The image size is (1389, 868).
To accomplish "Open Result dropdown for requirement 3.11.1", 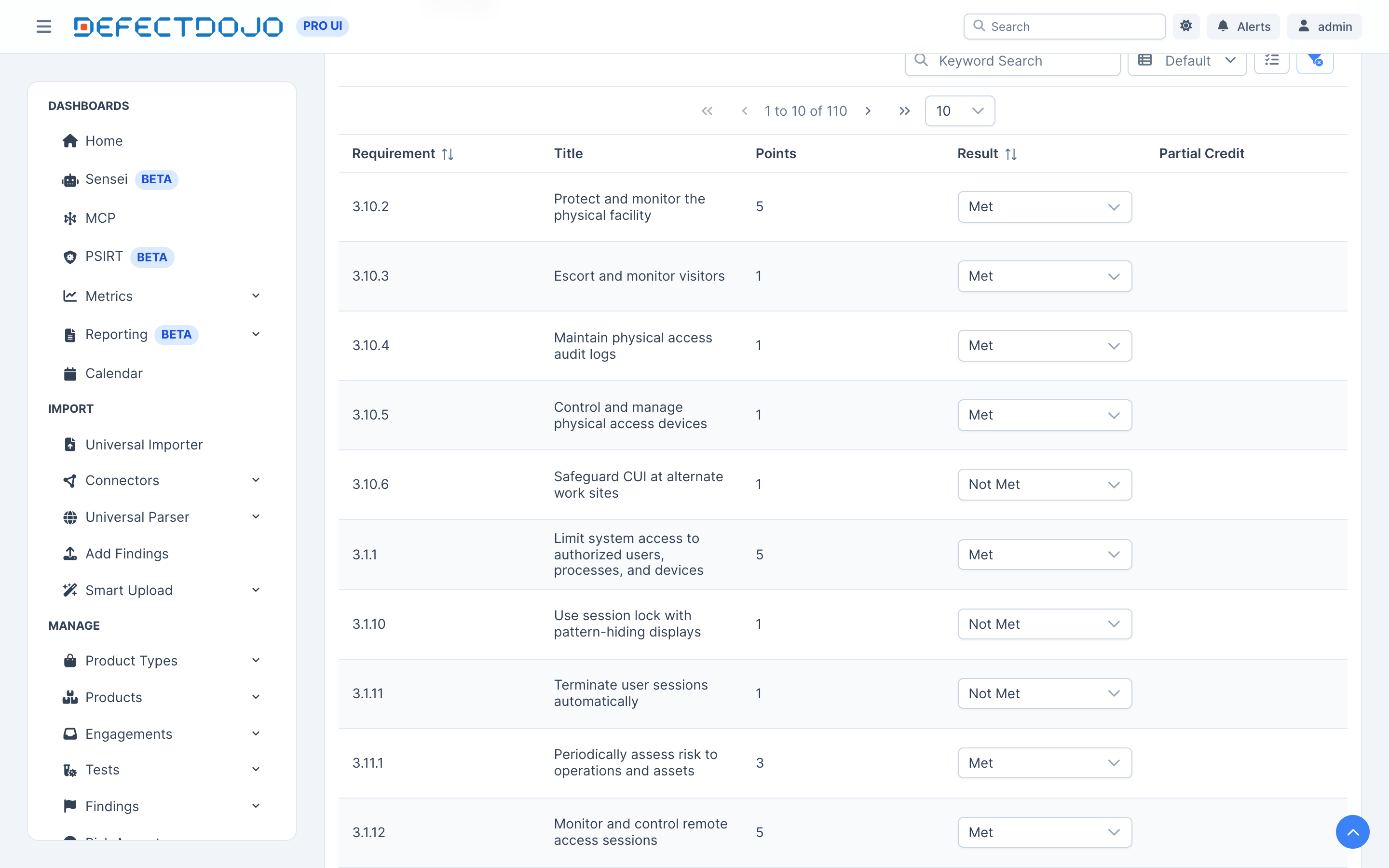I will point(1045,763).
